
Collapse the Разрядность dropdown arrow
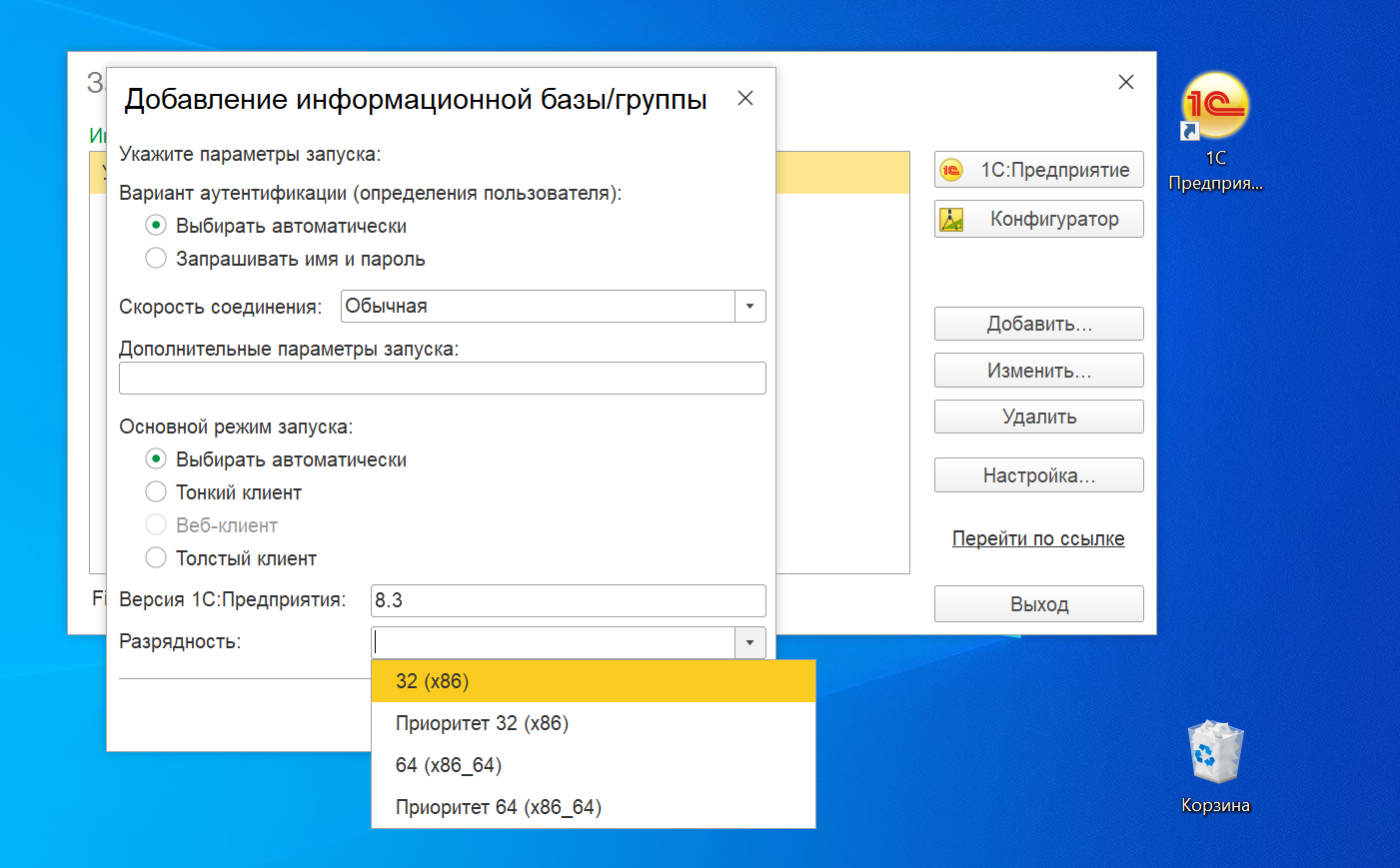(750, 642)
